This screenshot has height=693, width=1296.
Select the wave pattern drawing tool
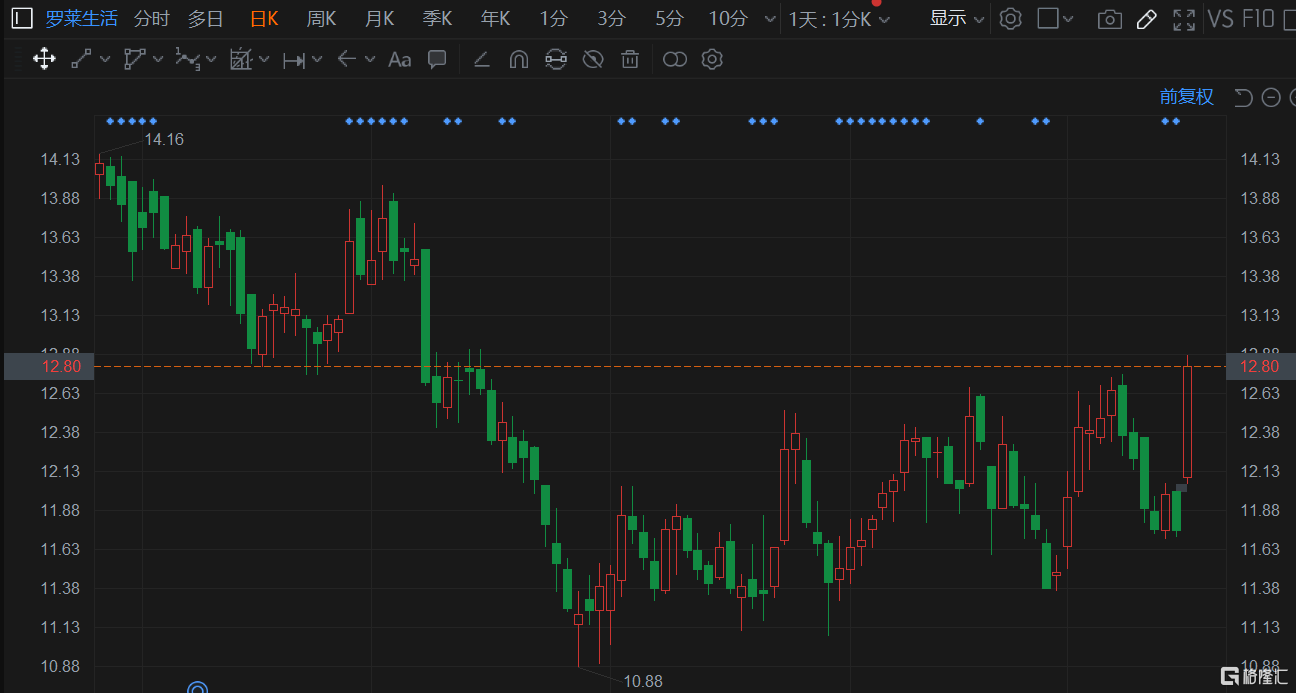pyautogui.click(x=187, y=59)
